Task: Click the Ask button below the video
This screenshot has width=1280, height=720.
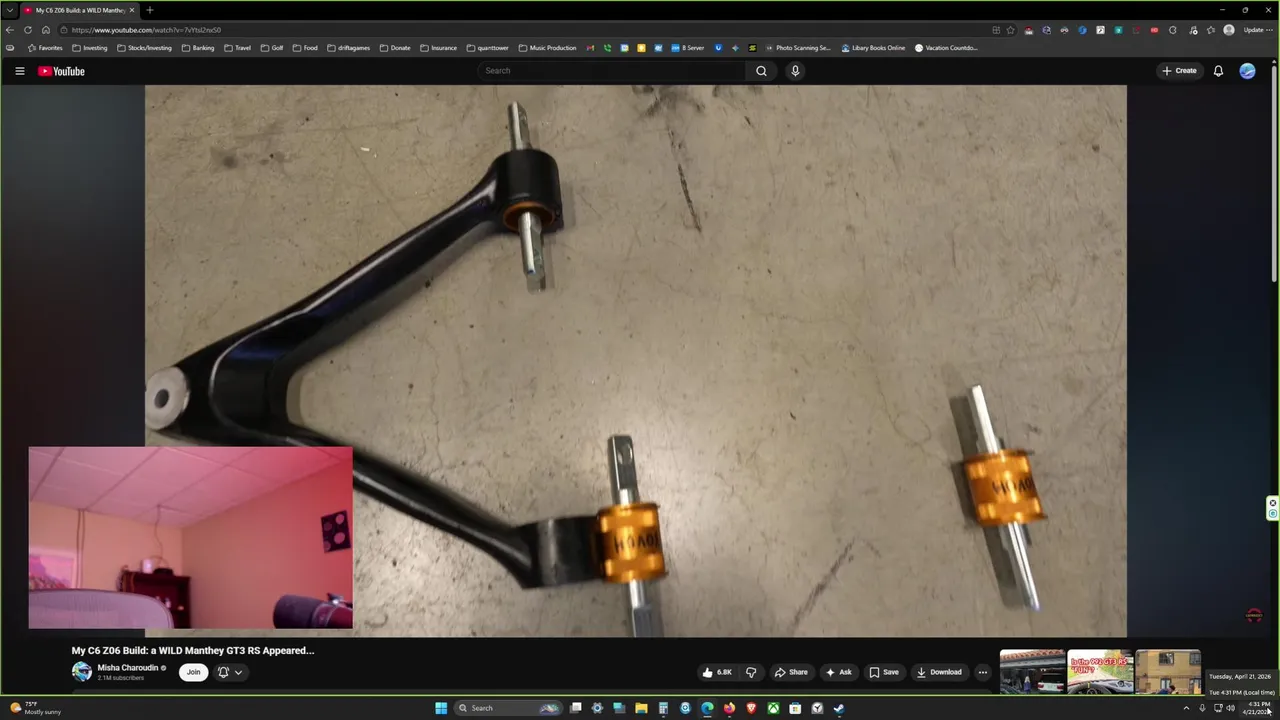Action: (x=838, y=672)
